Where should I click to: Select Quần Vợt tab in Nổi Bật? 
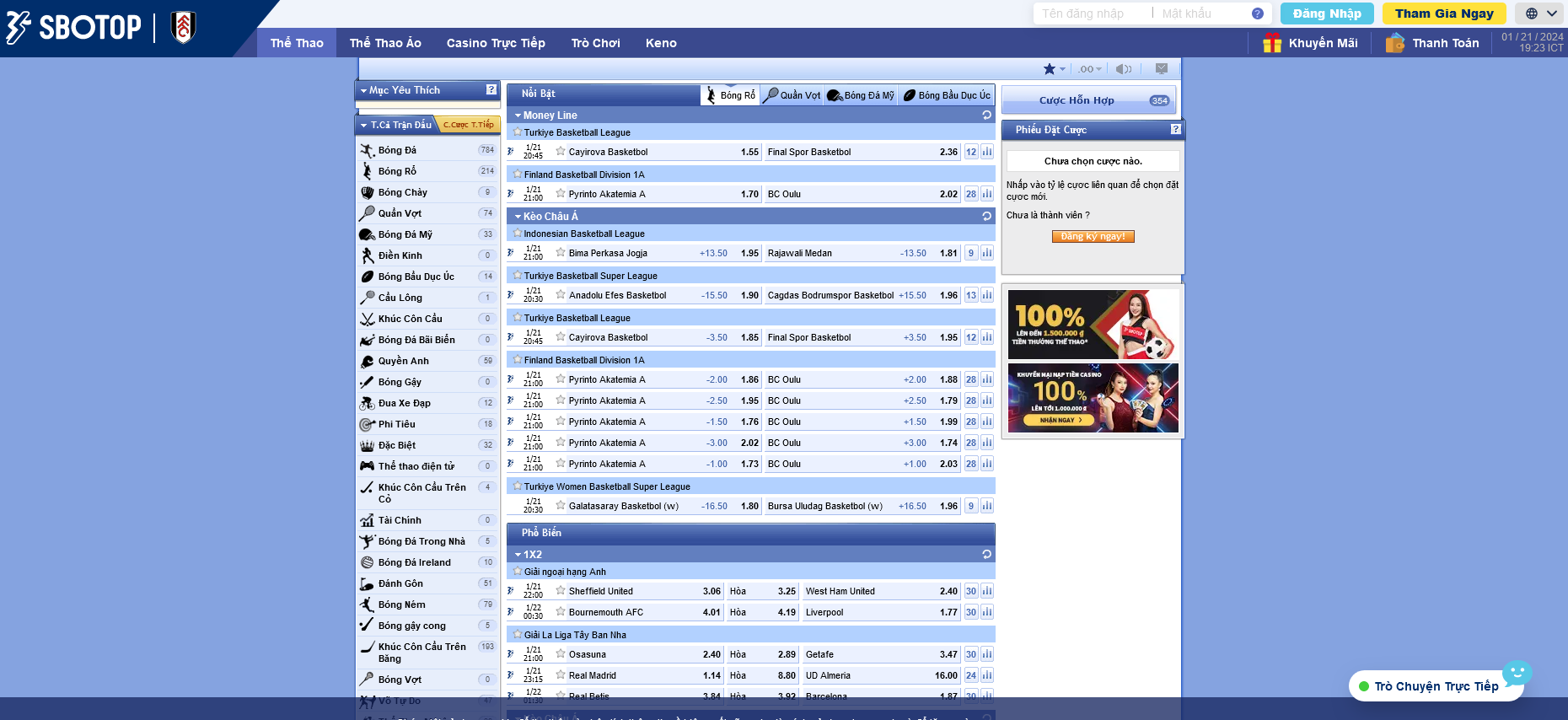click(x=792, y=95)
